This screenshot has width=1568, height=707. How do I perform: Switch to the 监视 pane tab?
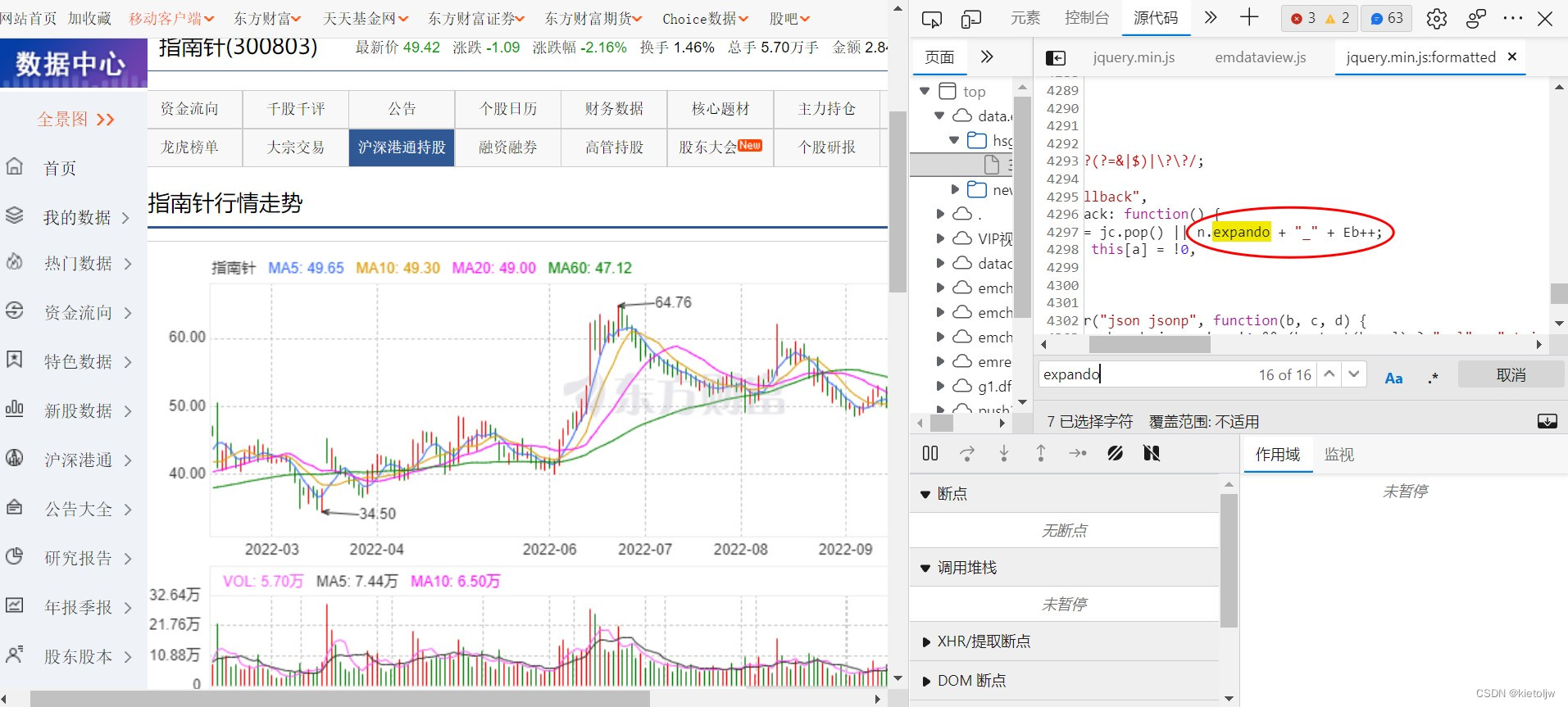pyautogui.click(x=1339, y=454)
